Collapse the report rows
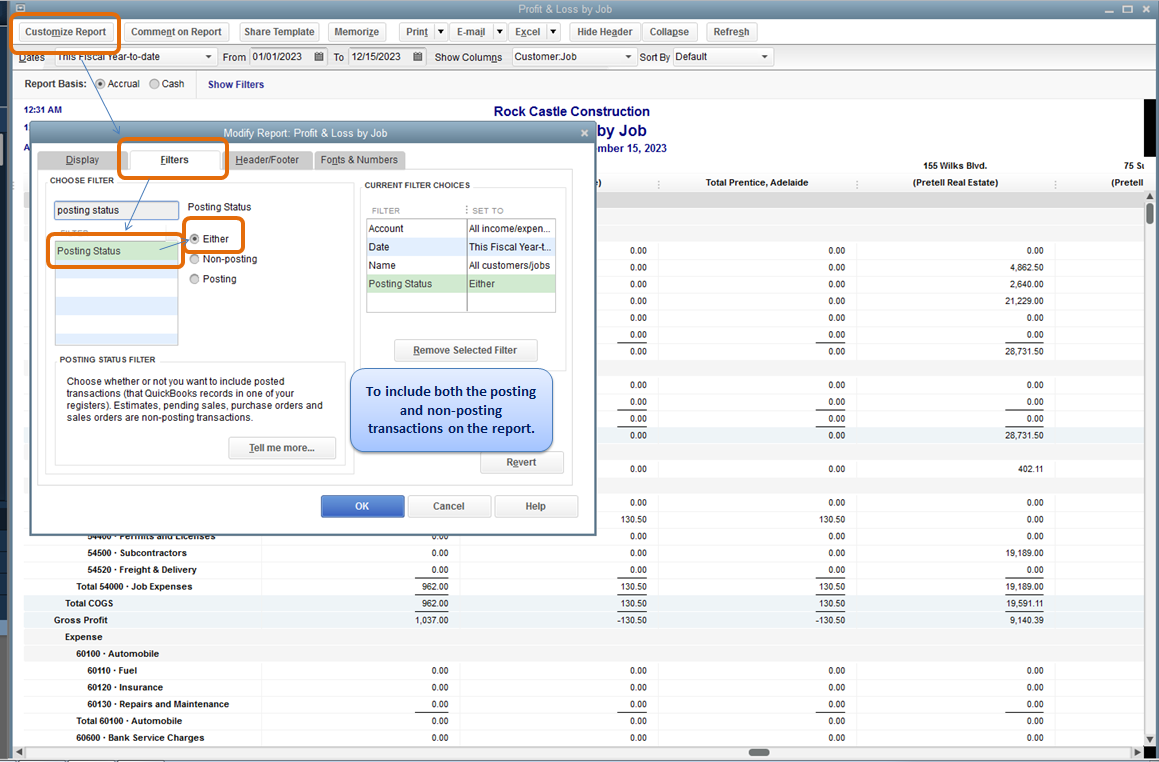1159x762 pixels. point(670,31)
